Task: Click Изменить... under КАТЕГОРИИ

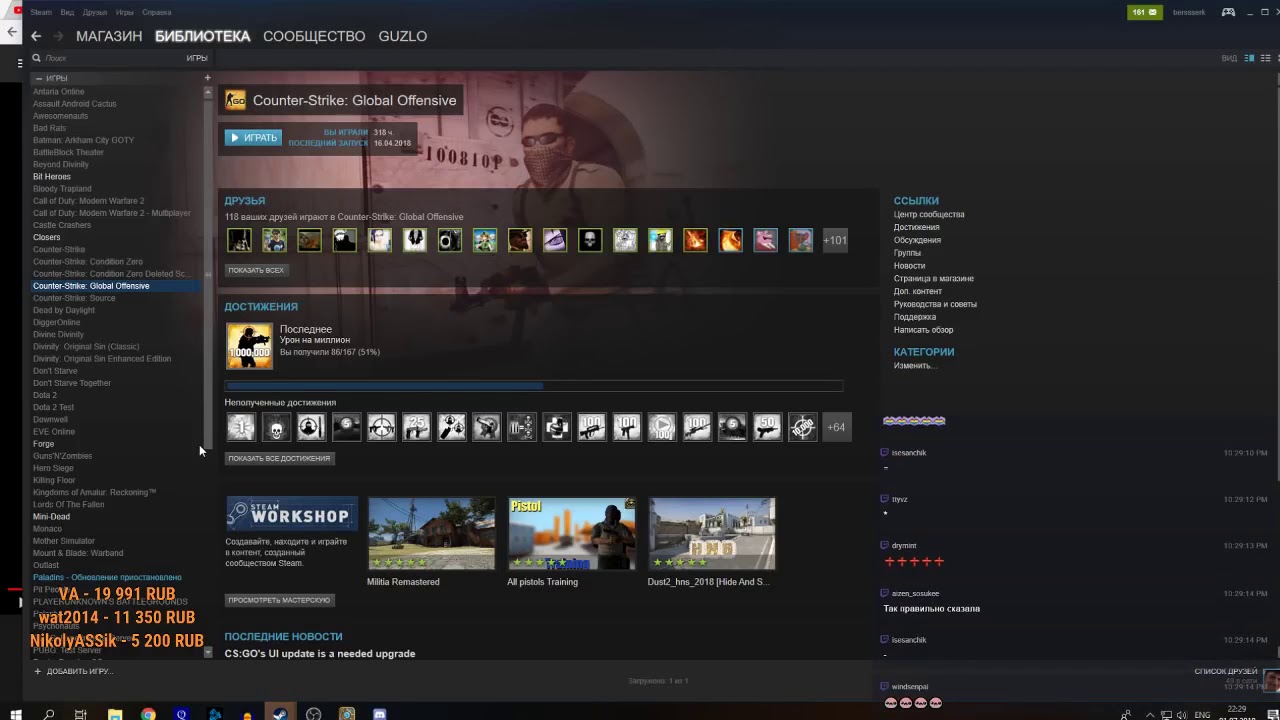Action: click(x=915, y=365)
